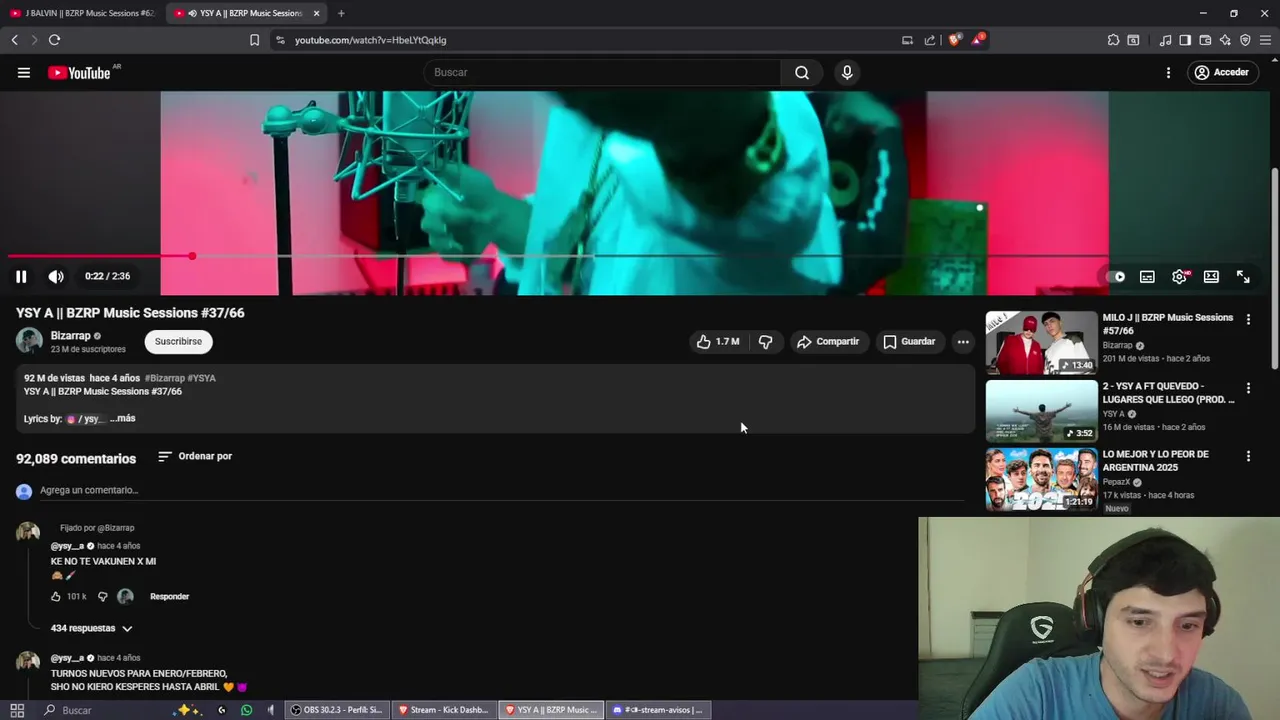This screenshot has height=720, width=1280.
Task: Toggle the browser sidebar panel
Action: [x=1185, y=40]
